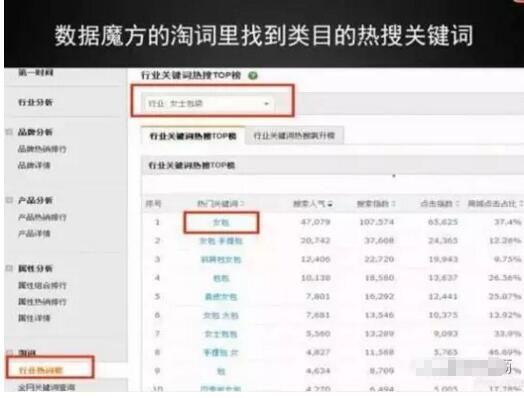Go to 行业分析 in the sidebar
Screen dimensions: 524x398
point(35,102)
